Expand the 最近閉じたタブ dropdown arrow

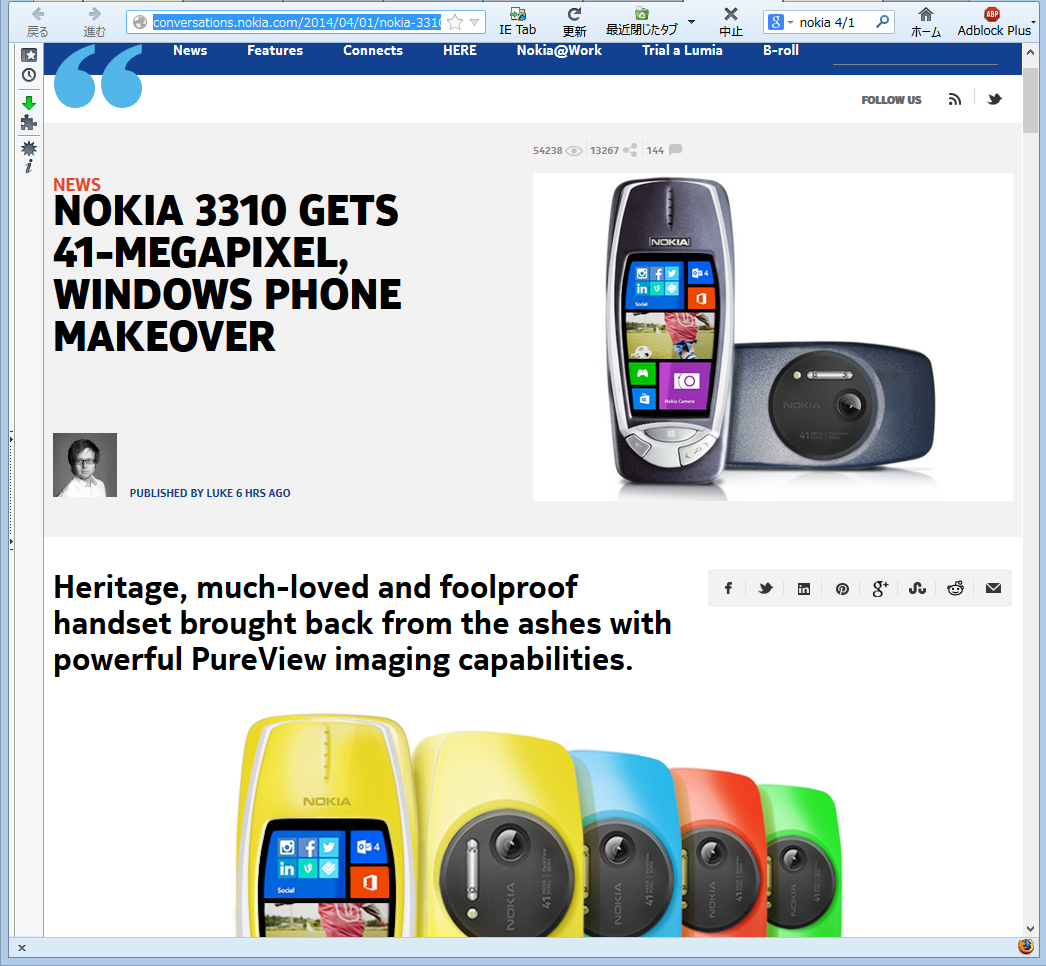[691, 21]
